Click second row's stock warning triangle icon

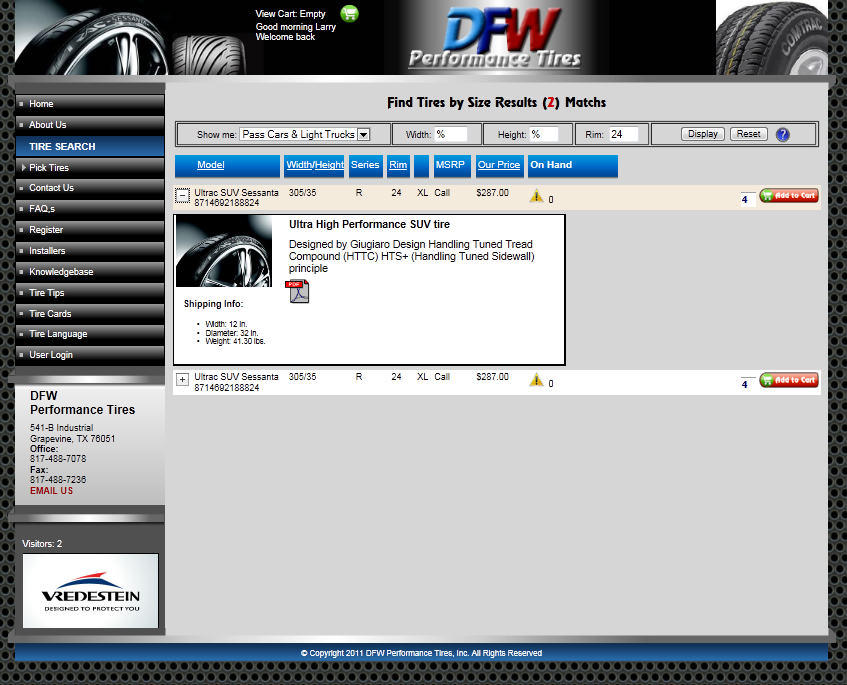point(536,380)
